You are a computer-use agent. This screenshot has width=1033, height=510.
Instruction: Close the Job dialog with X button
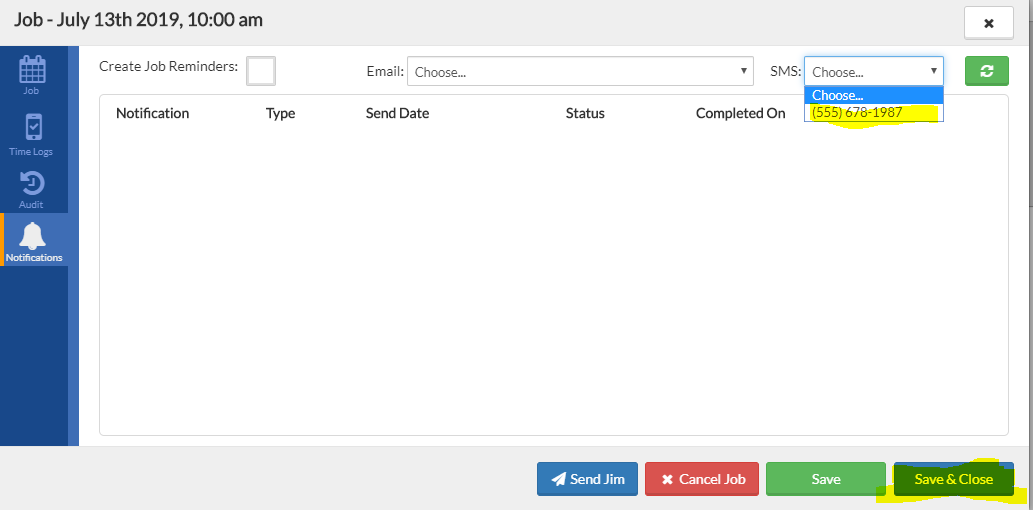(988, 23)
